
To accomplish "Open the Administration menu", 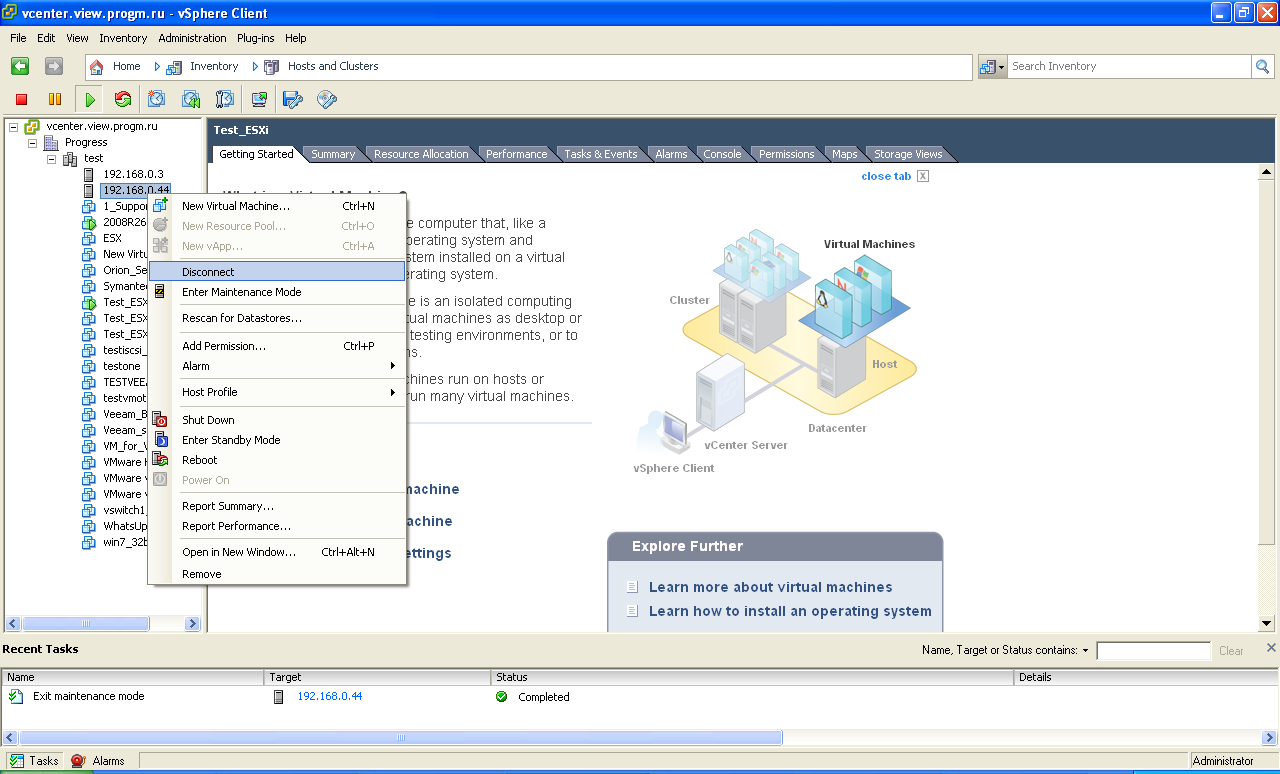I will pos(192,38).
